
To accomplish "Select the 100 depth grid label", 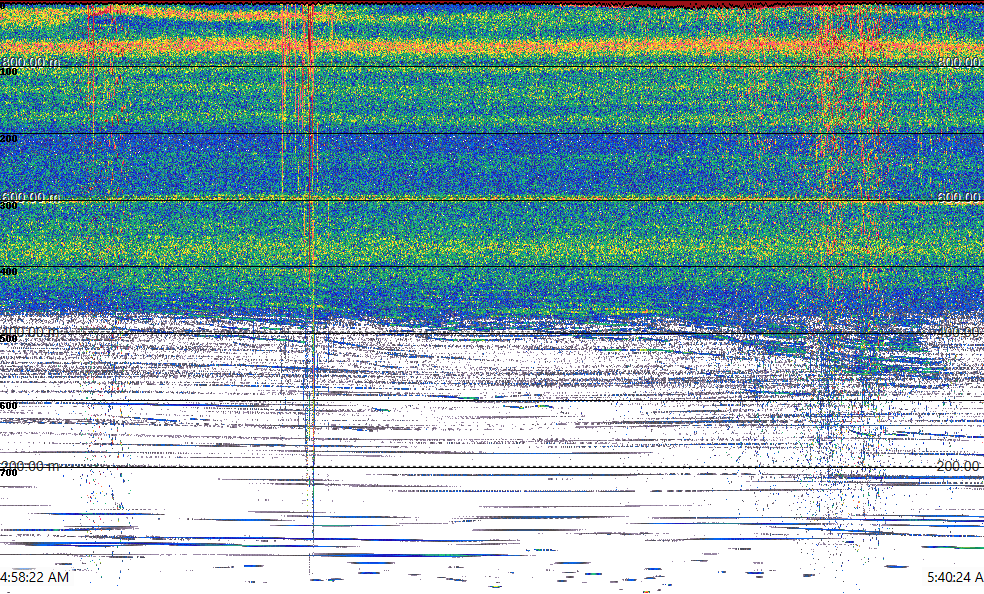I will (9, 72).
